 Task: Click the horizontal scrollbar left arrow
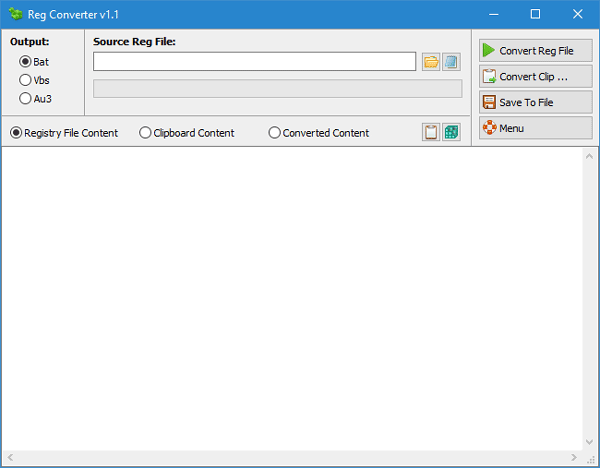(10, 457)
